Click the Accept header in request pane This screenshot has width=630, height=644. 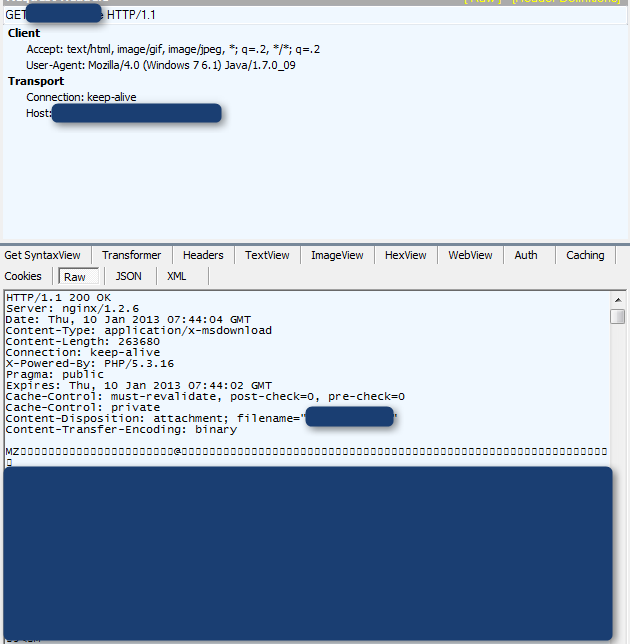(173, 49)
